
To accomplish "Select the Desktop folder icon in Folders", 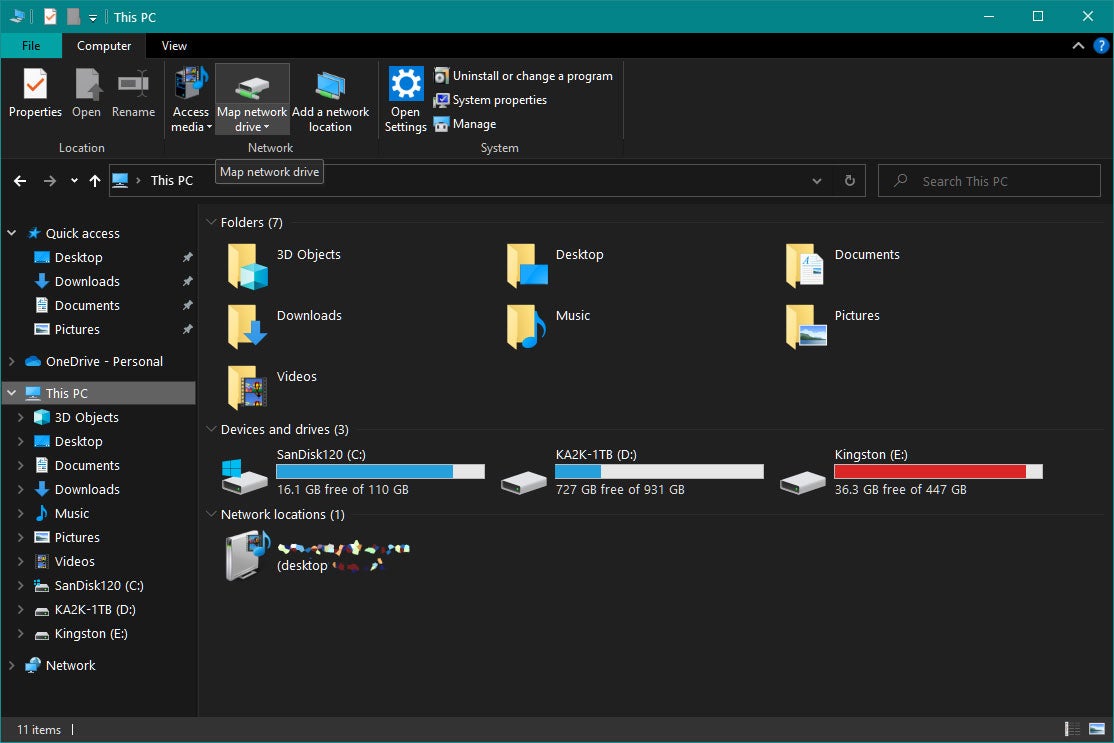I will (526, 266).
